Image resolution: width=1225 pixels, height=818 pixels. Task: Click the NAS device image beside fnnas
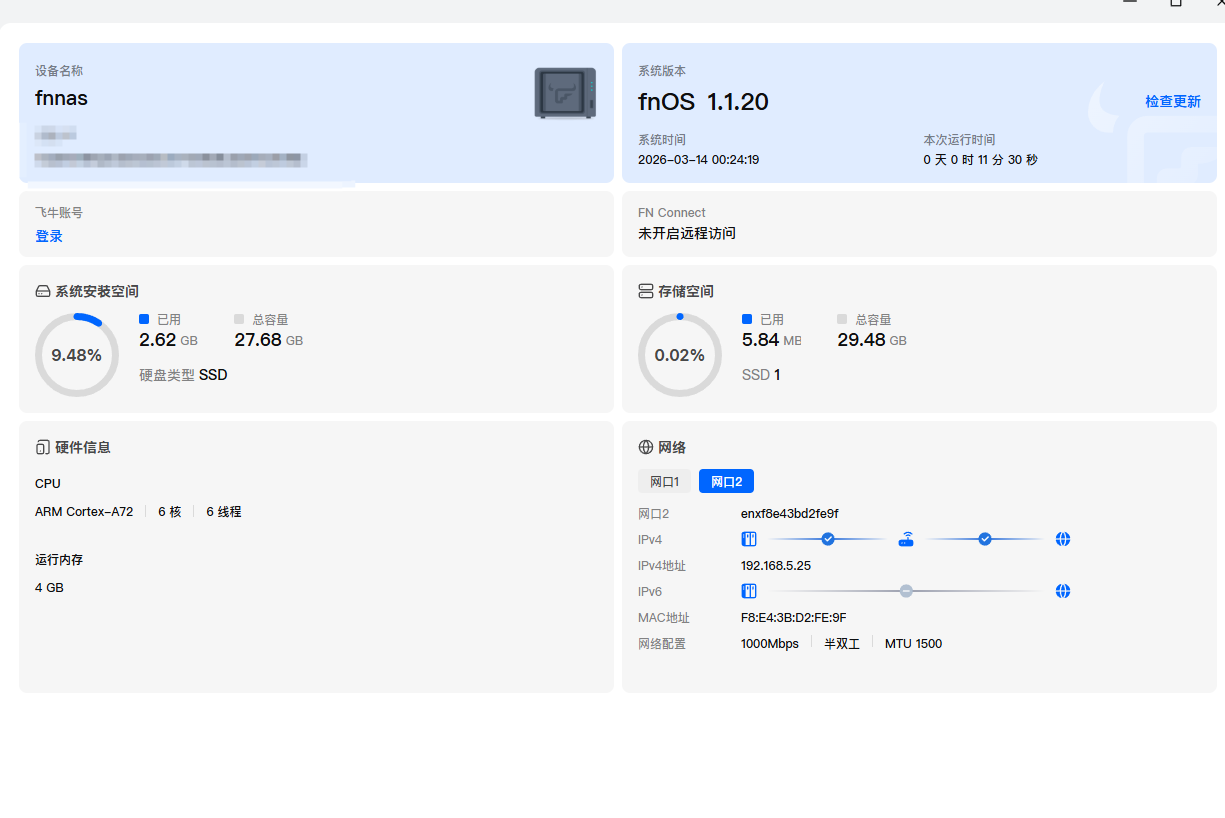[565, 93]
